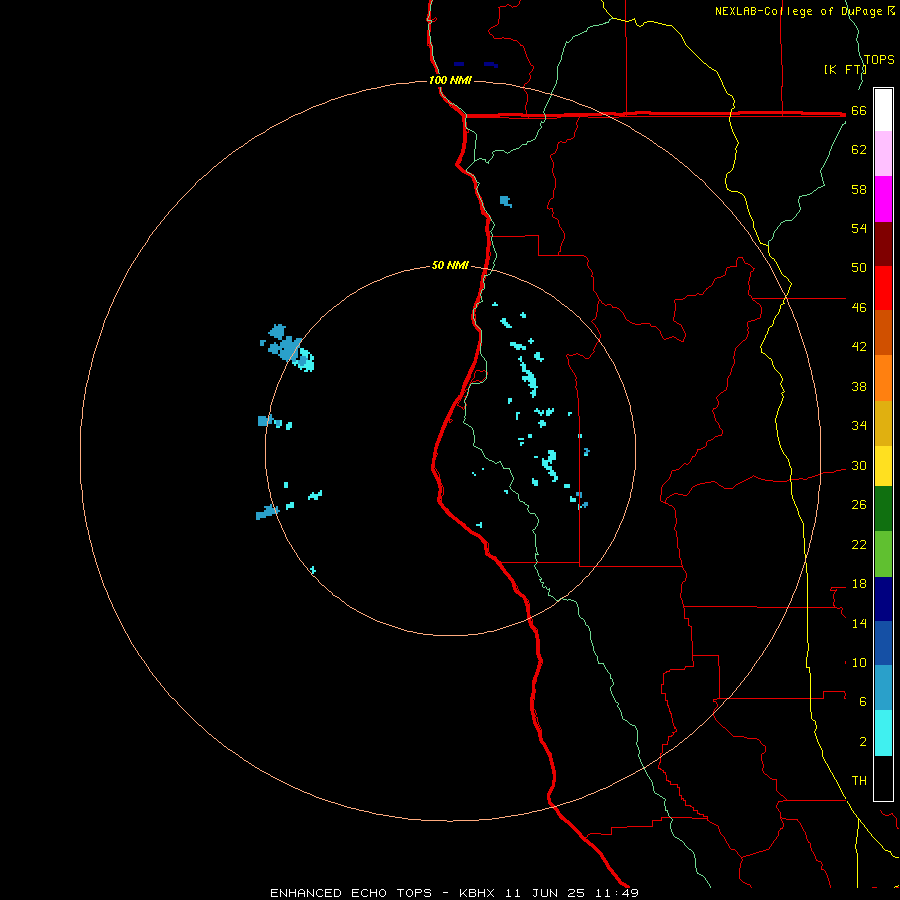
Task: Click the '11 JUN 25' date text
Action: (x=545, y=893)
